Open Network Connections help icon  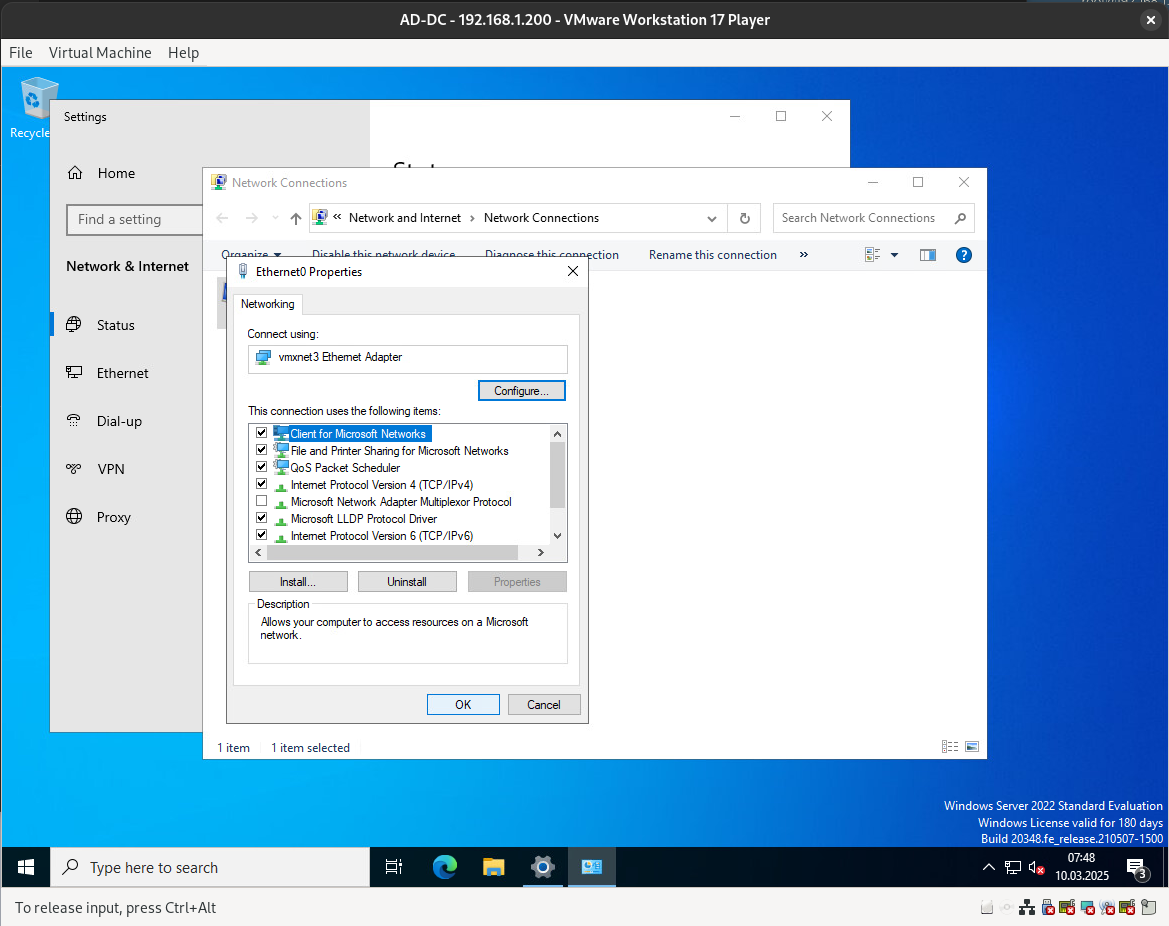(x=964, y=255)
